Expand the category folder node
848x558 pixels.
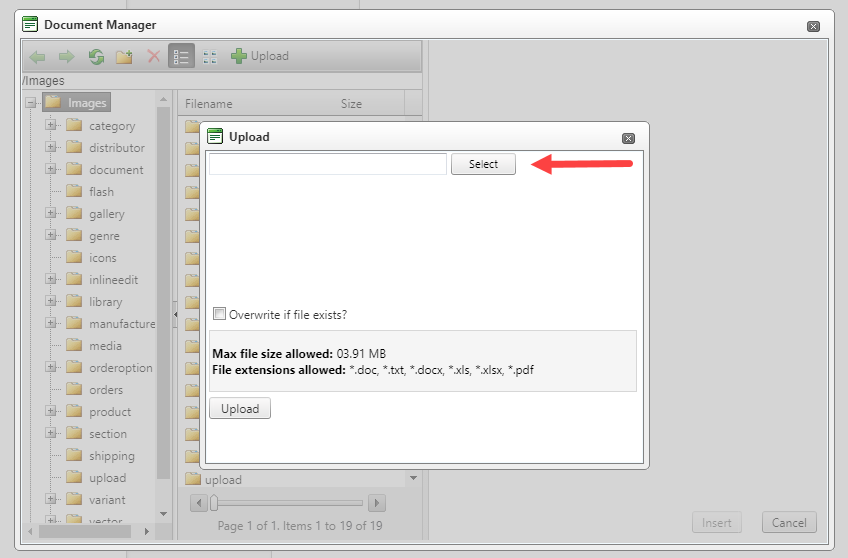click(51, 125)
